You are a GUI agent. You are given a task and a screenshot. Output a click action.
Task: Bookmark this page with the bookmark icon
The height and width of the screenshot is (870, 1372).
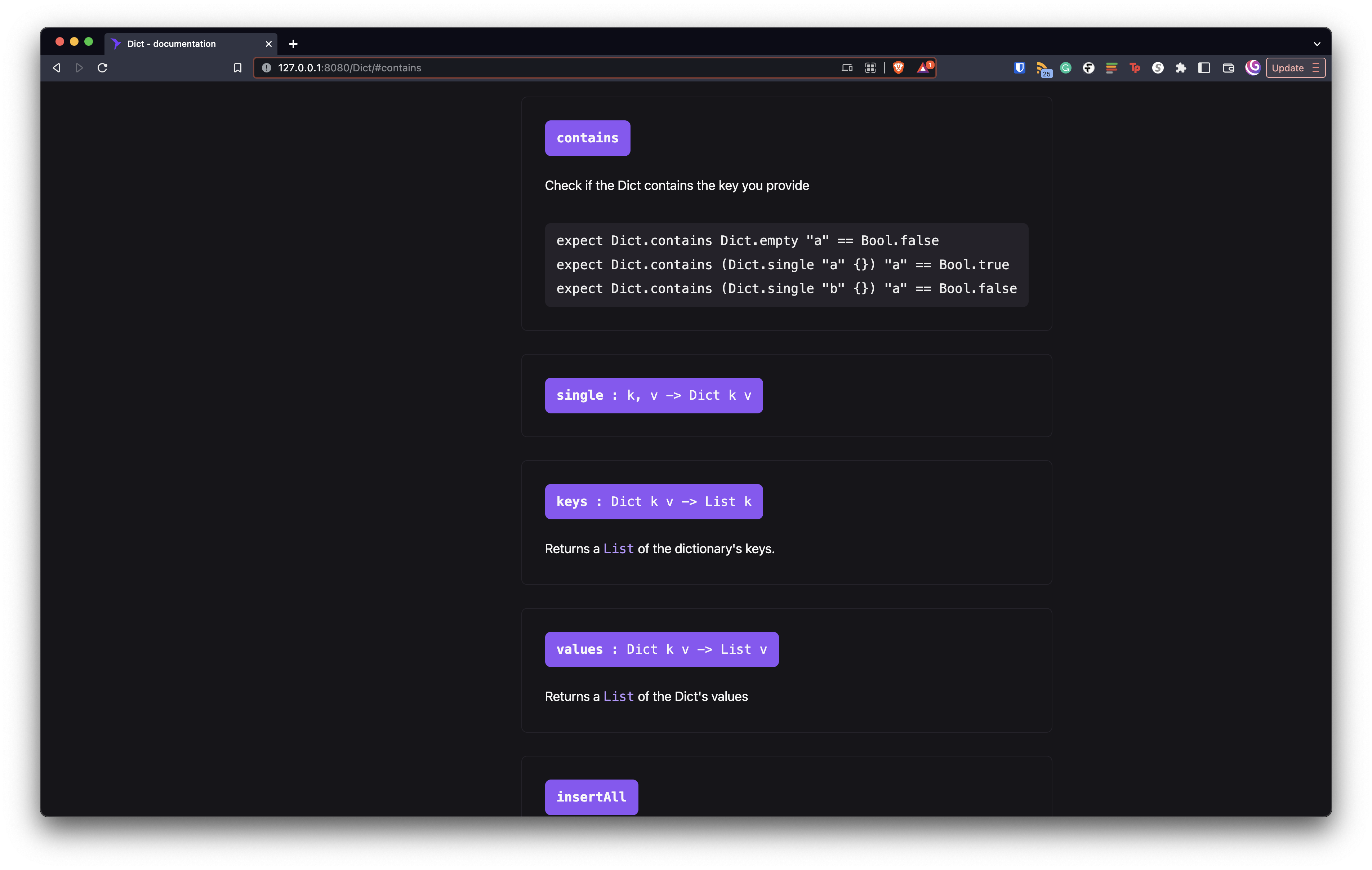pyautogui.click(x=237, y=68)
